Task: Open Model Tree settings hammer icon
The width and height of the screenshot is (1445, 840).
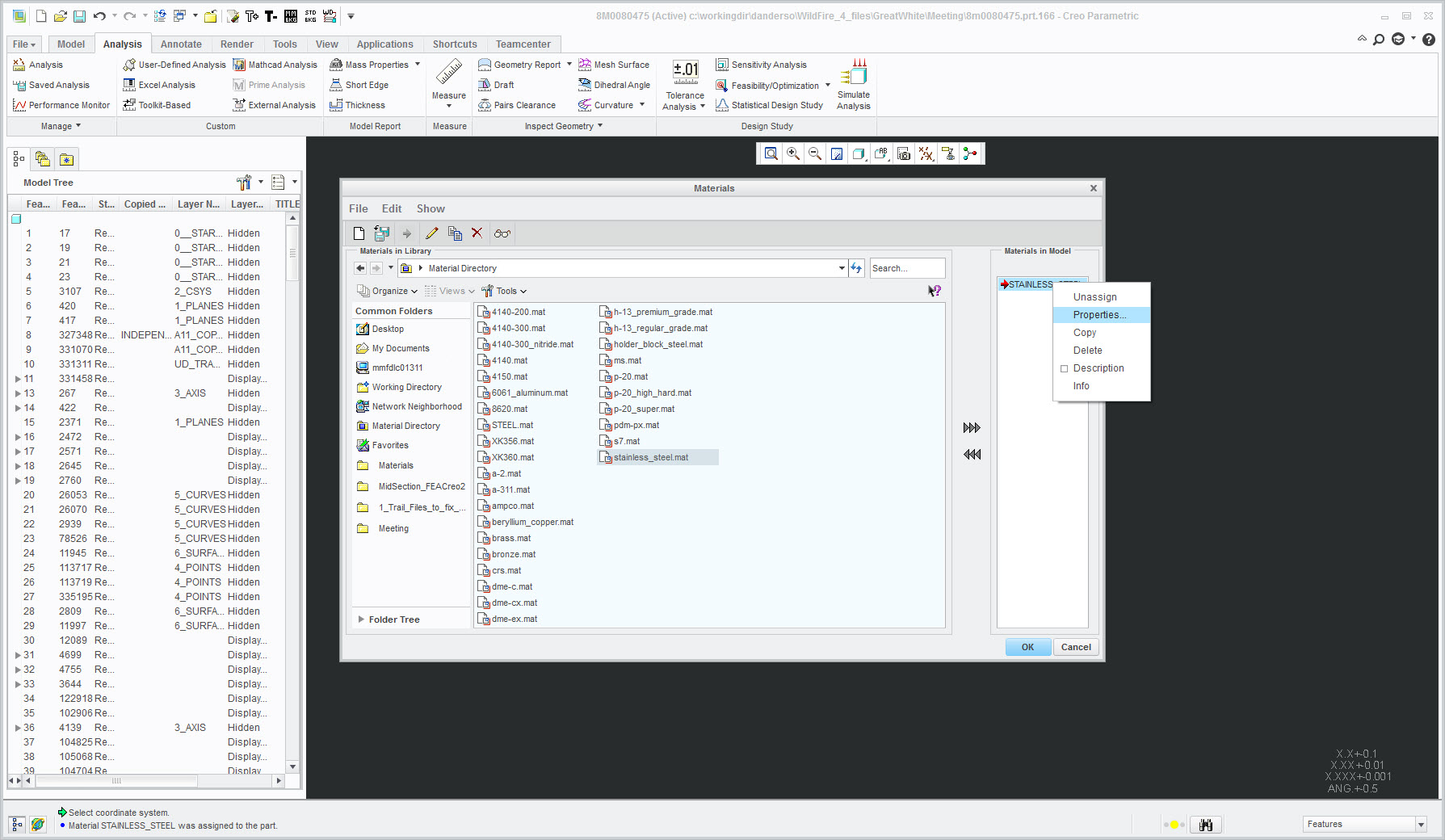Action: tap(244, 183)
